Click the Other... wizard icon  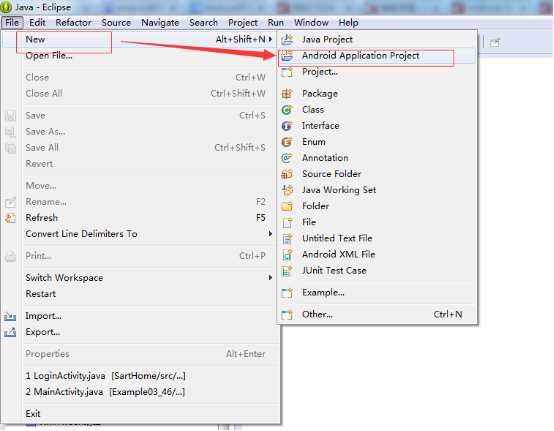(x=287, y=314)
